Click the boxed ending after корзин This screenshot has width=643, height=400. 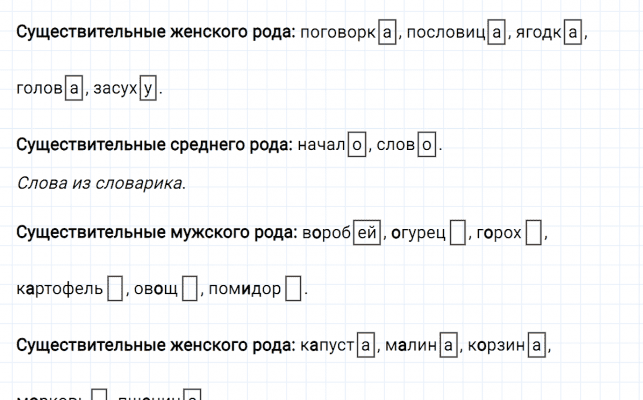538,347
